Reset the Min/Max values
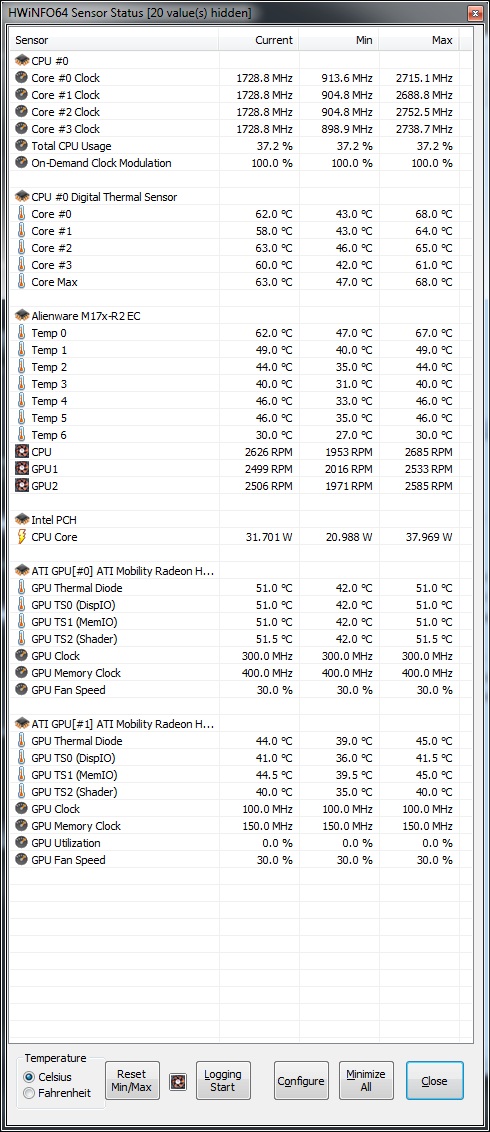 coord(131,1081)
